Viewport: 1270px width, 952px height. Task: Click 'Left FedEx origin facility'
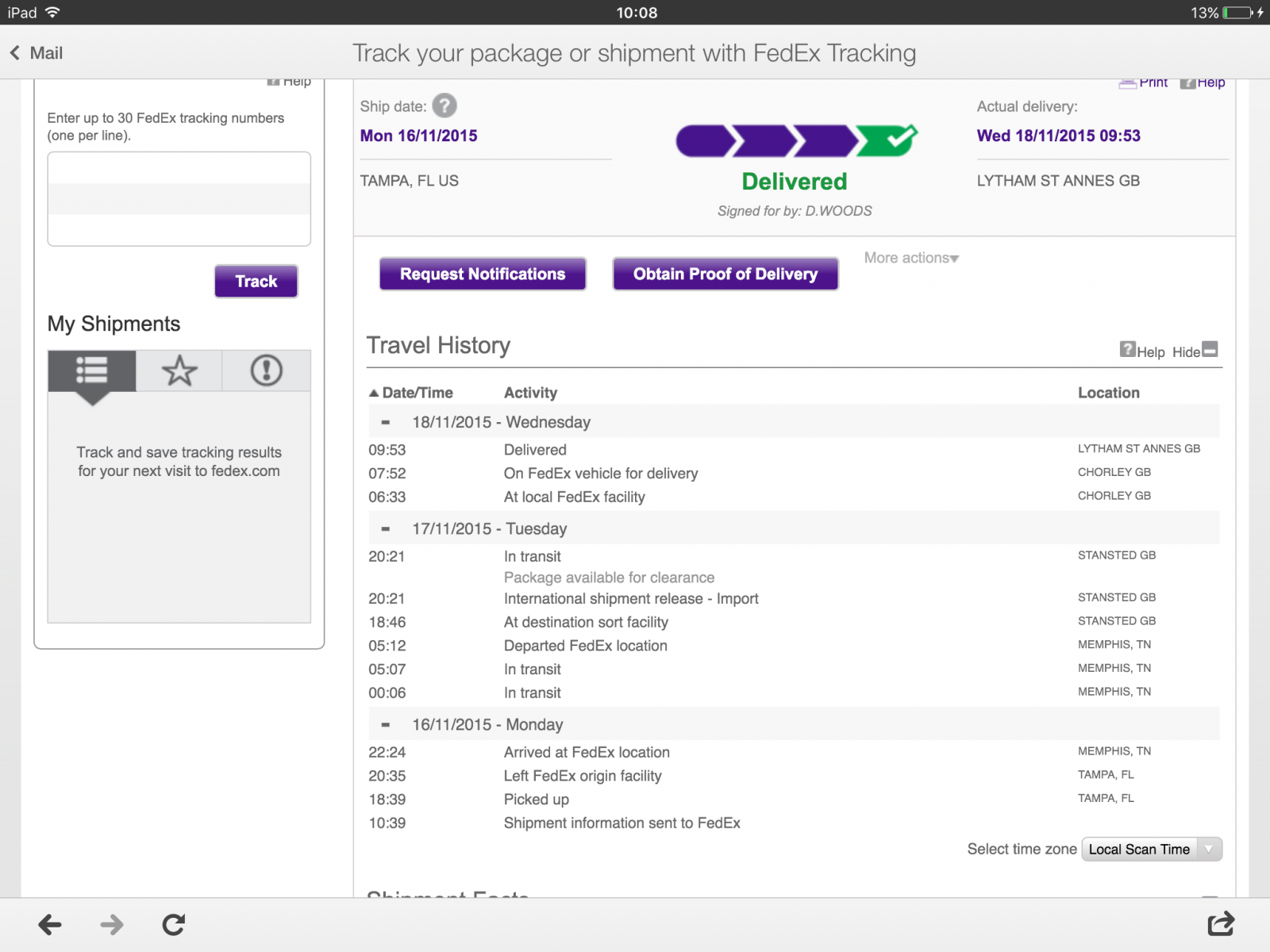[583, 776]
